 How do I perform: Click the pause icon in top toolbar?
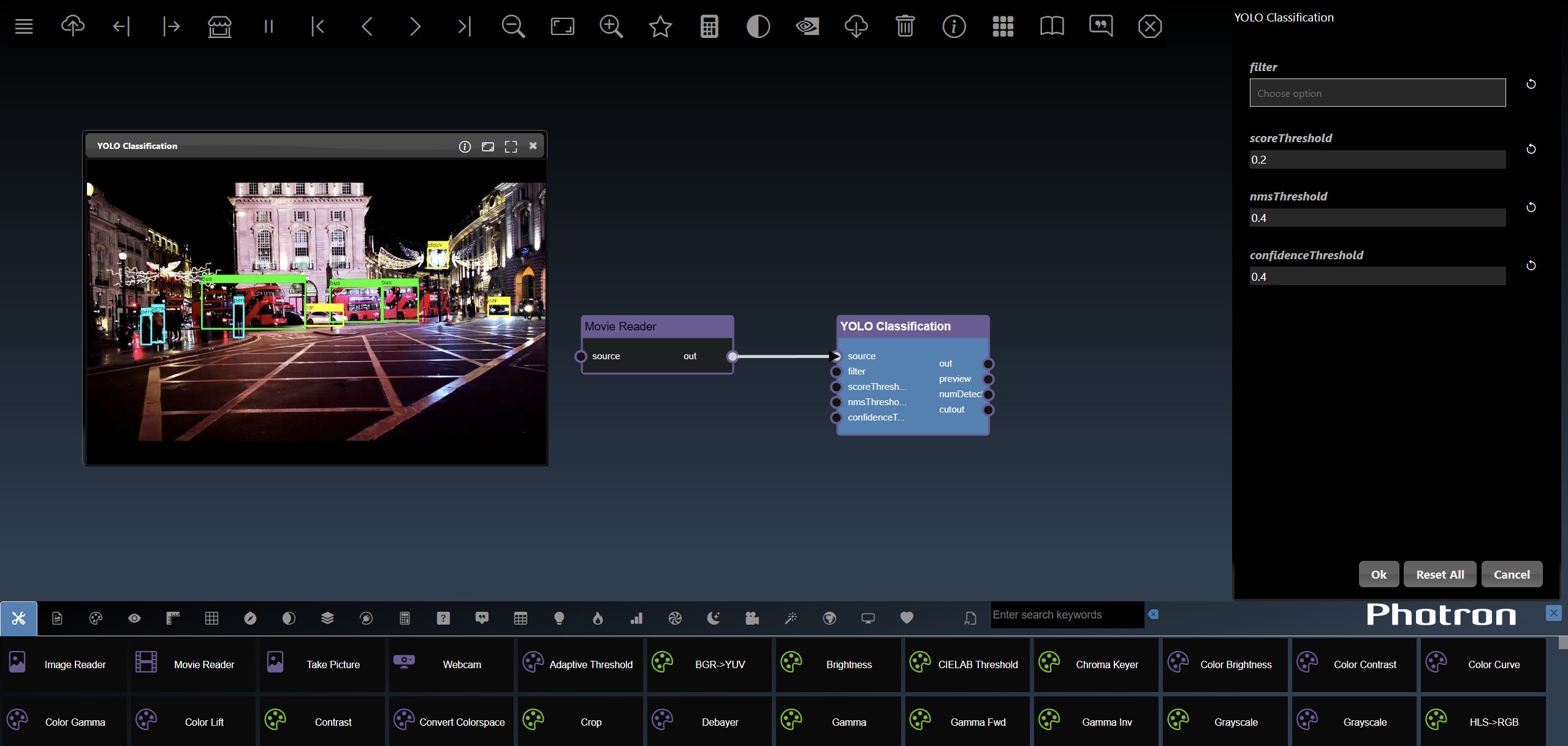coord(268,26)
